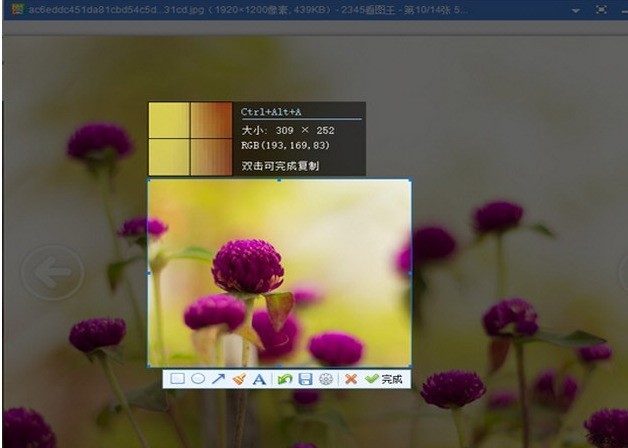Cancel the screenshot with red X
This screenshot has height=448, width=628.
(351, 380)
